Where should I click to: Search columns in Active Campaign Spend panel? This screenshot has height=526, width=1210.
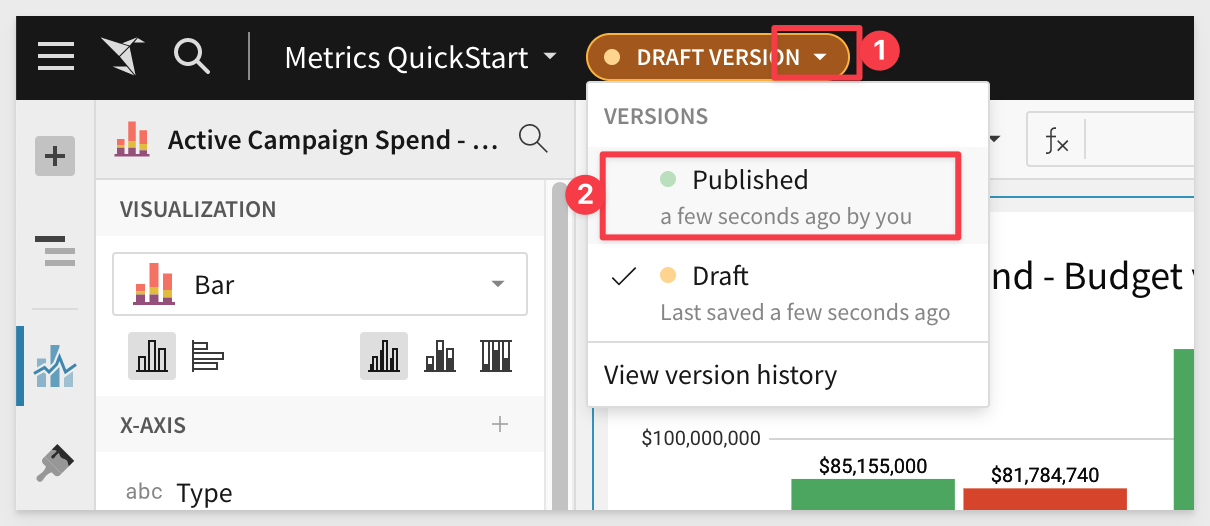[534, 139]
